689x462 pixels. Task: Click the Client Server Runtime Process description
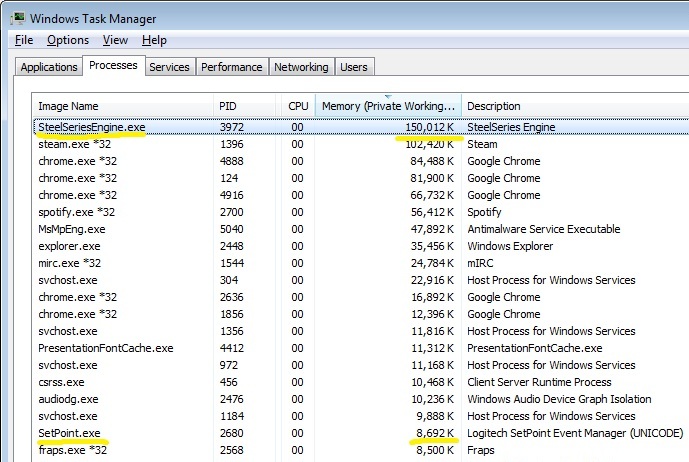point(539,382)
